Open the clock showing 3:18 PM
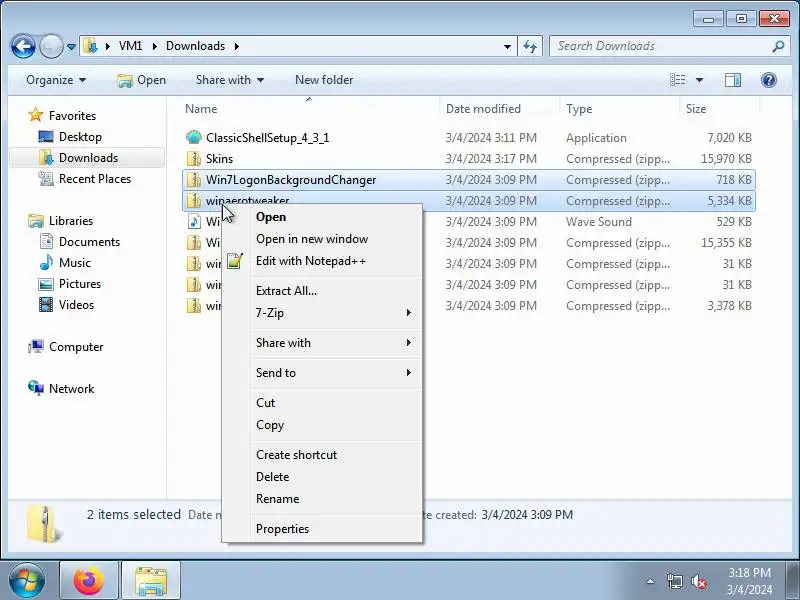The image size is (800, 600). tap(749, 581)
